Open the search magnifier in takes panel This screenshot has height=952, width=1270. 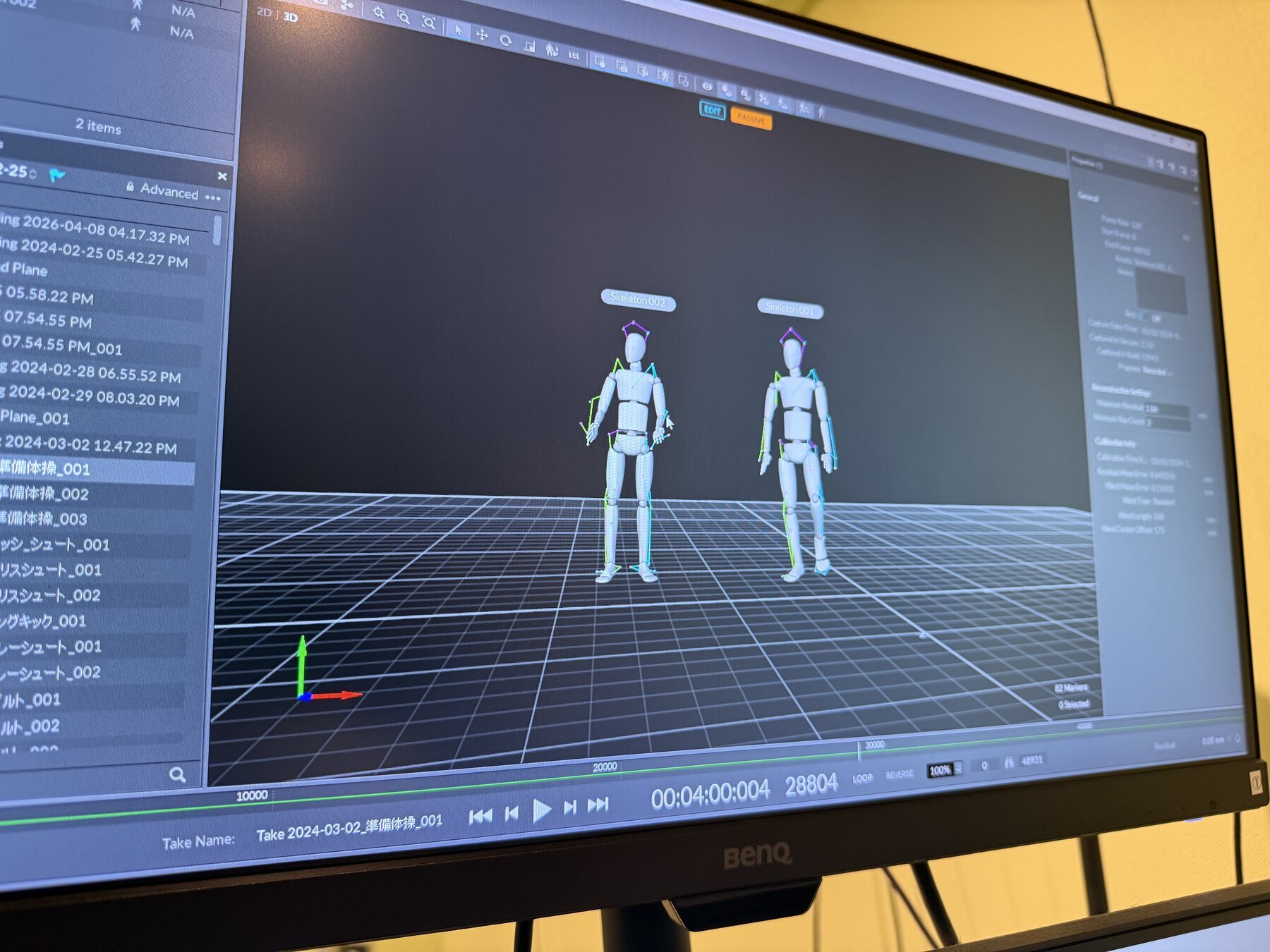(x=178, y=775)
